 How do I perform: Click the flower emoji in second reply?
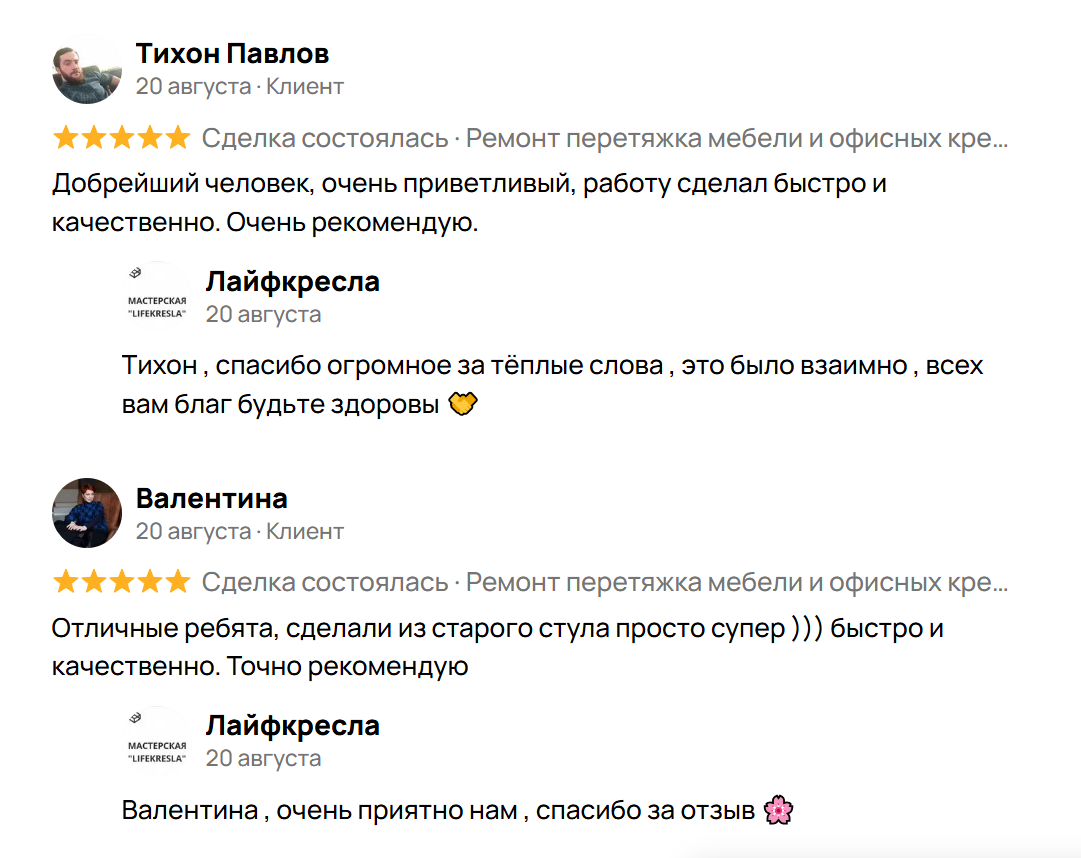click(x=777, y=810)
